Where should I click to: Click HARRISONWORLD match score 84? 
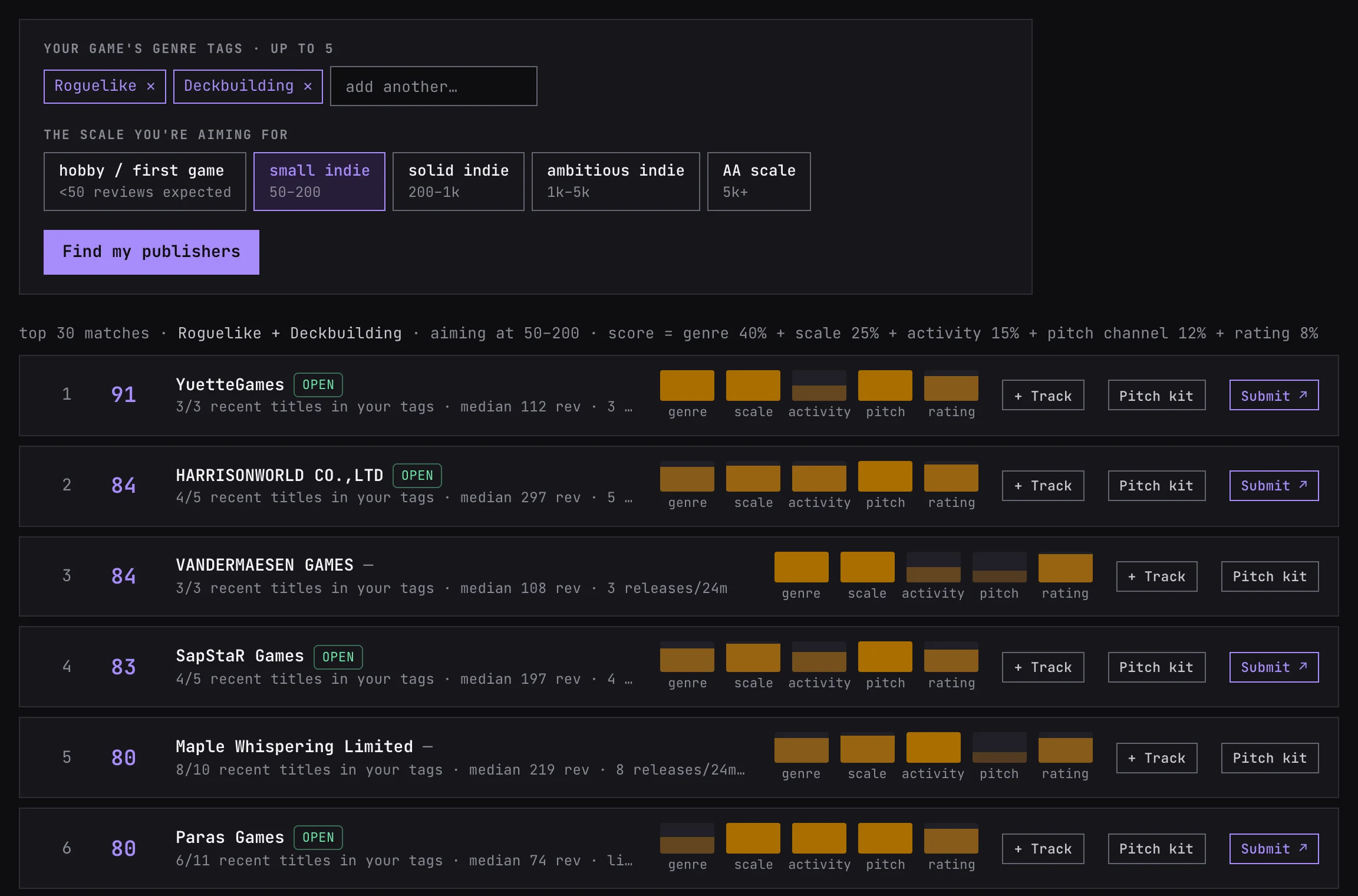point(124,486)
